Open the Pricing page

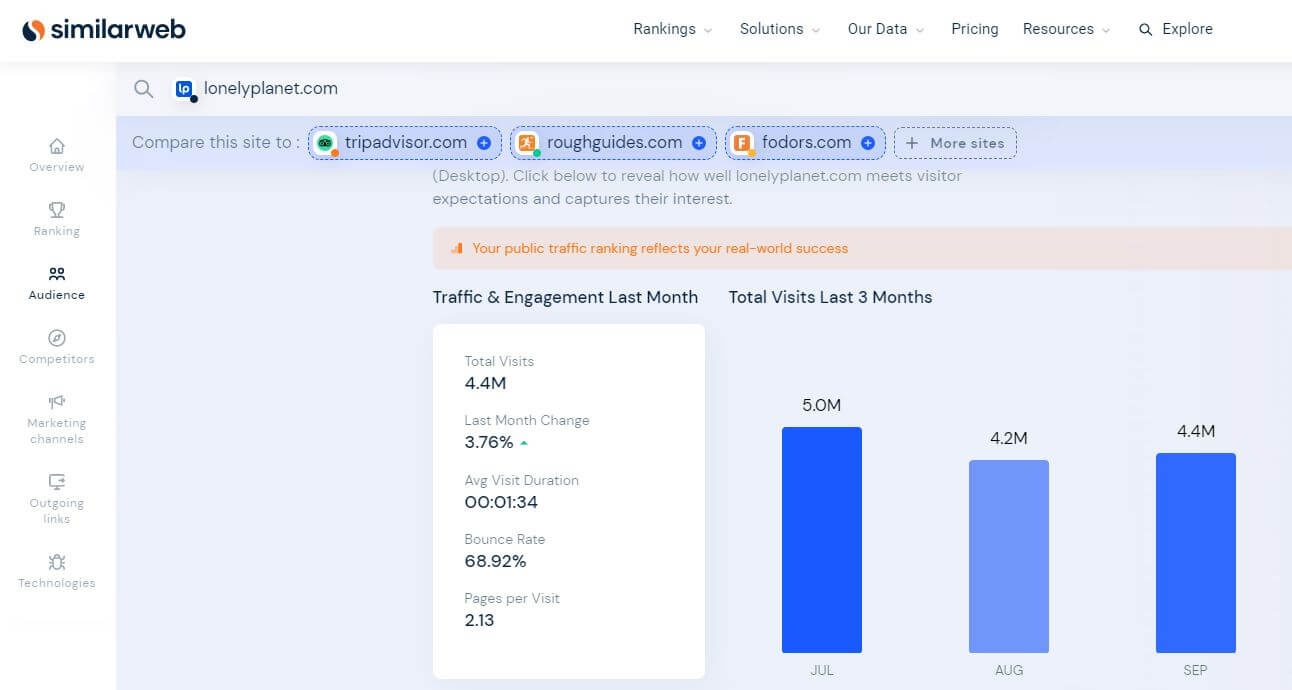[x=975, y=29]
